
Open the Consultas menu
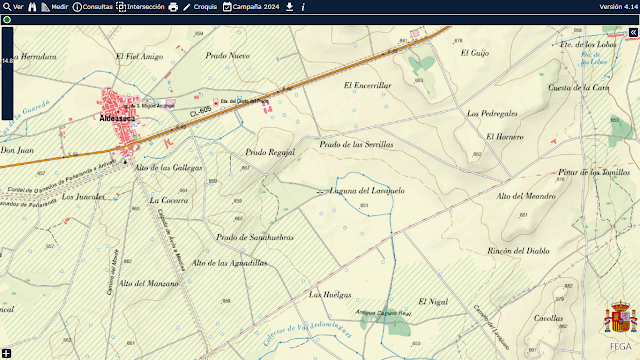coord(93,7)
